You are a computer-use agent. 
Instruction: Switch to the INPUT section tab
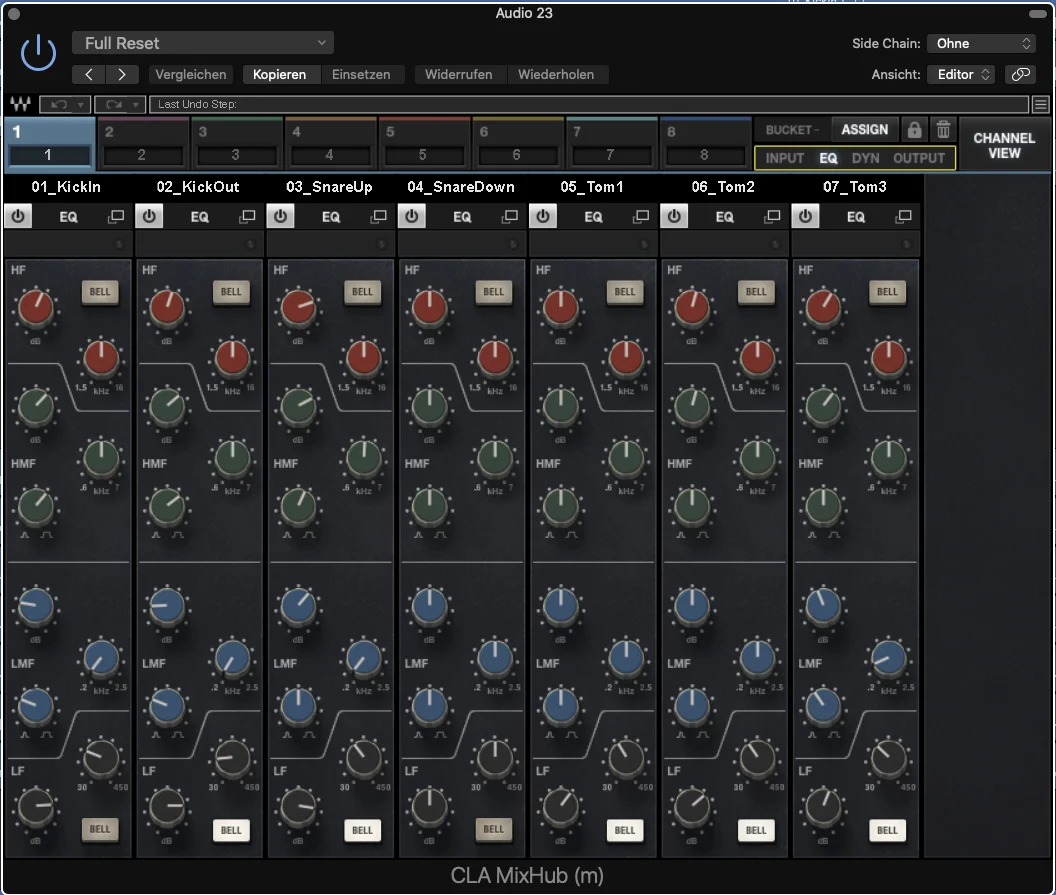[x=785, y=158]
